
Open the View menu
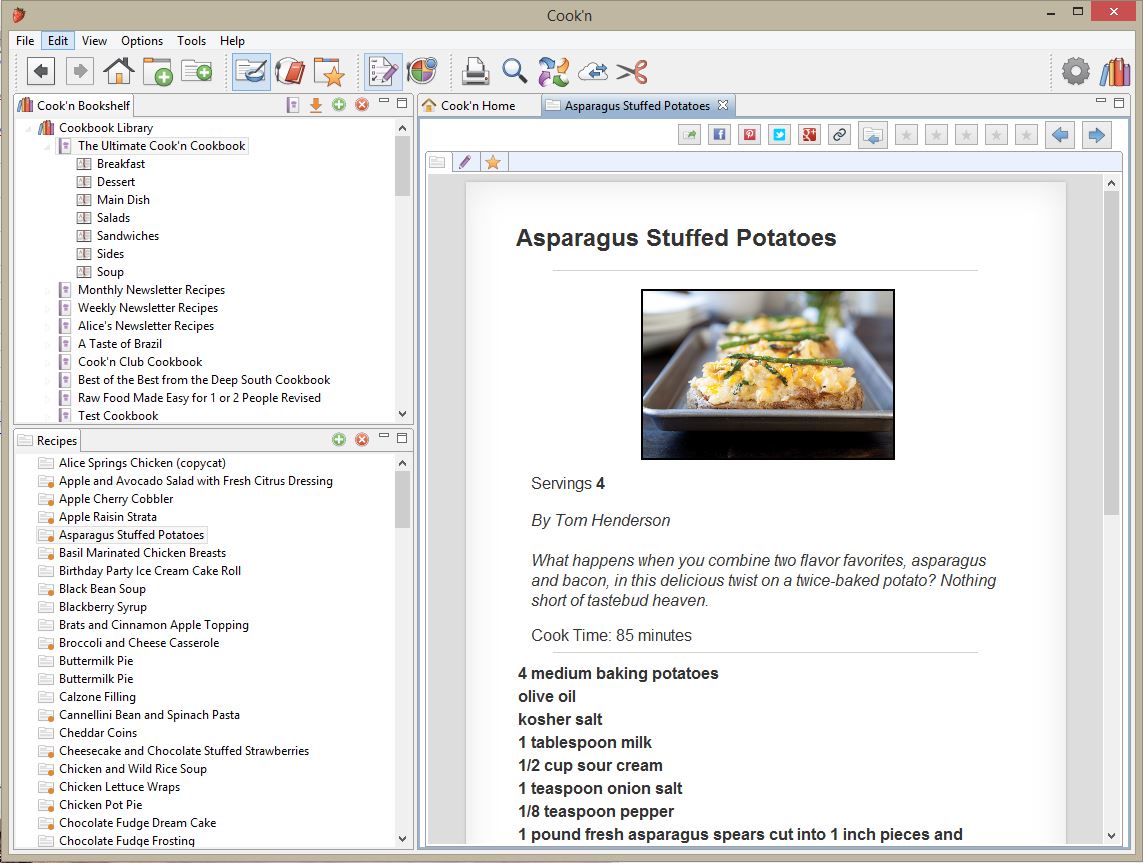pyautogui.click(x=94, y=41)
